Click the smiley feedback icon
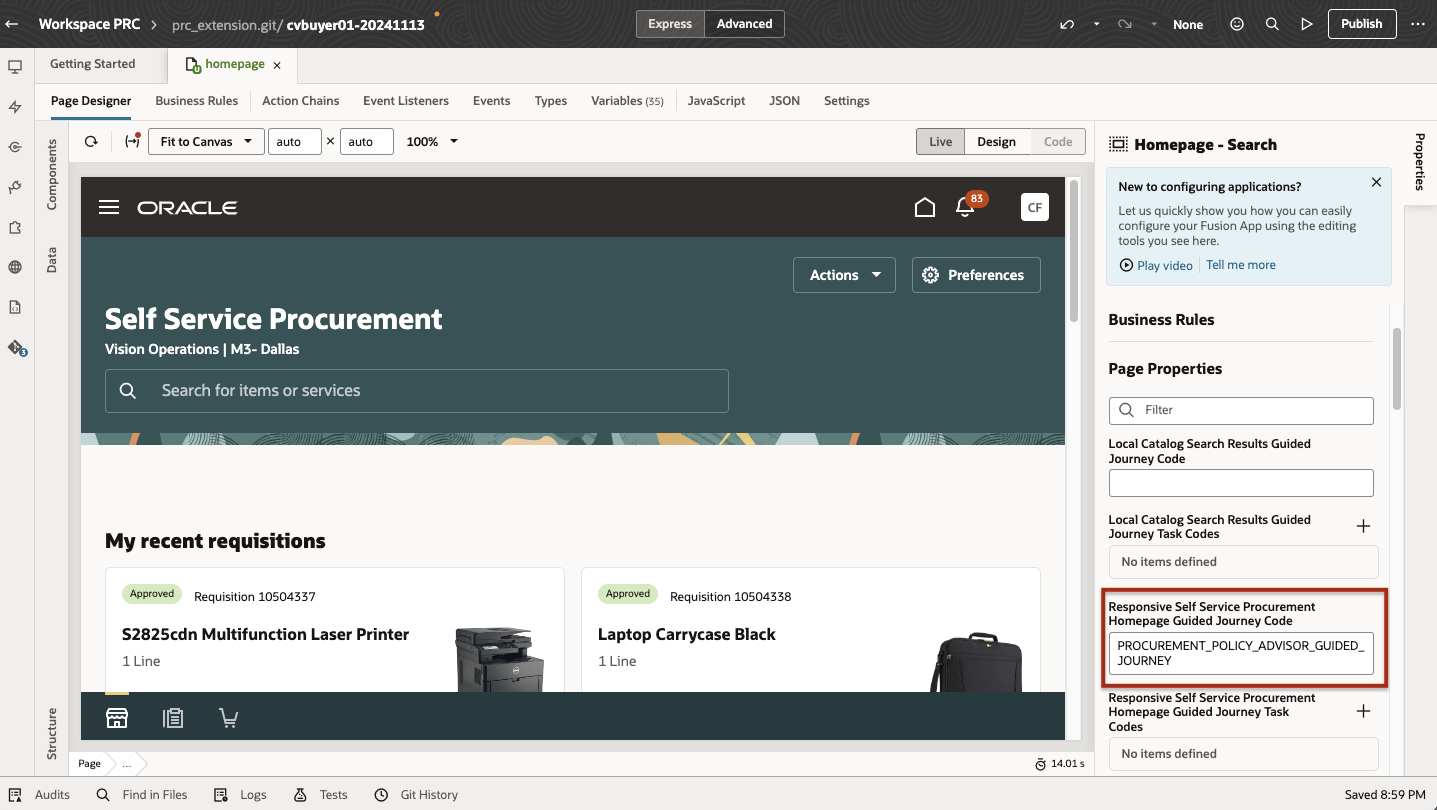The width and height of the screenshot is (1437, 810). pos(1237,24)
